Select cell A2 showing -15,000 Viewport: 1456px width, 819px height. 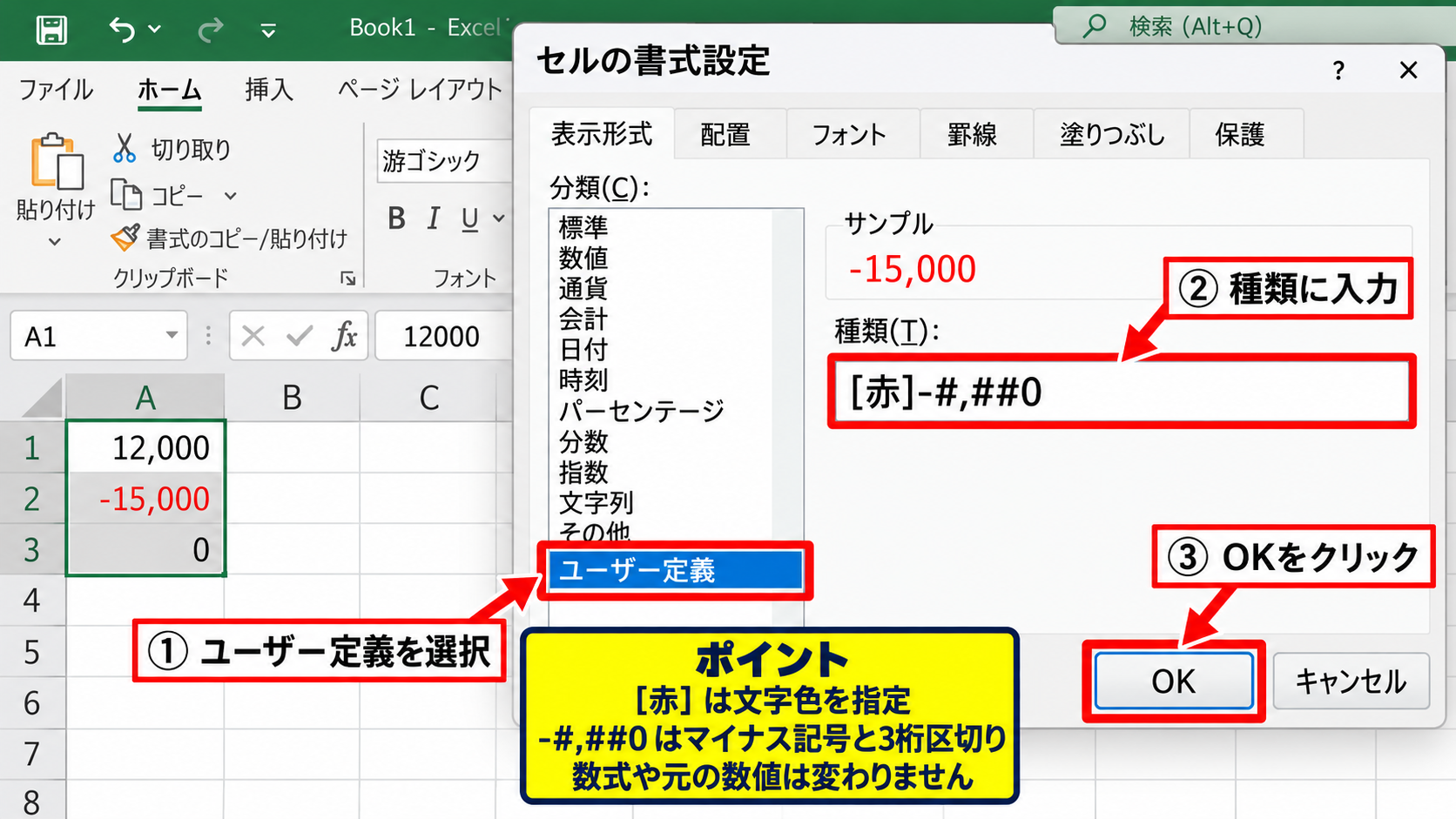click(145, 499)
